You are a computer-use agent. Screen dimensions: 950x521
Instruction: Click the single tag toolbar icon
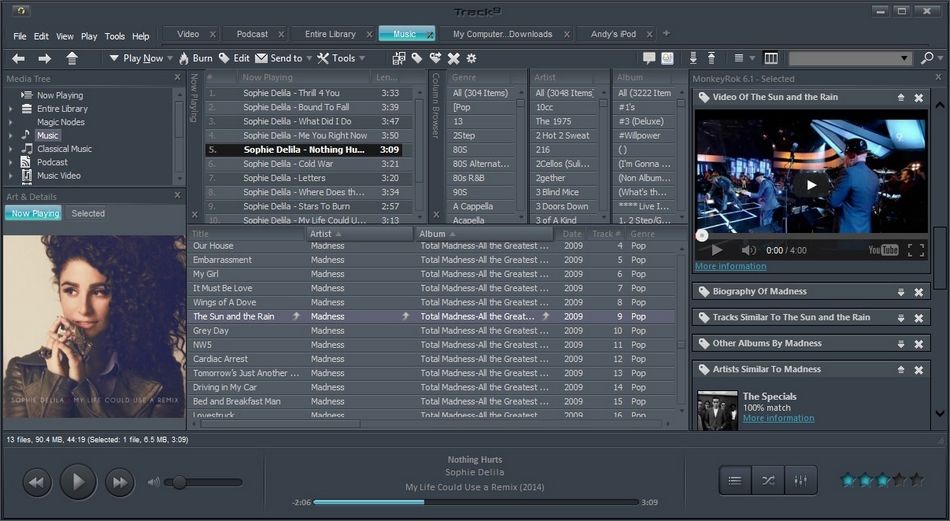[x=417, y=58]
